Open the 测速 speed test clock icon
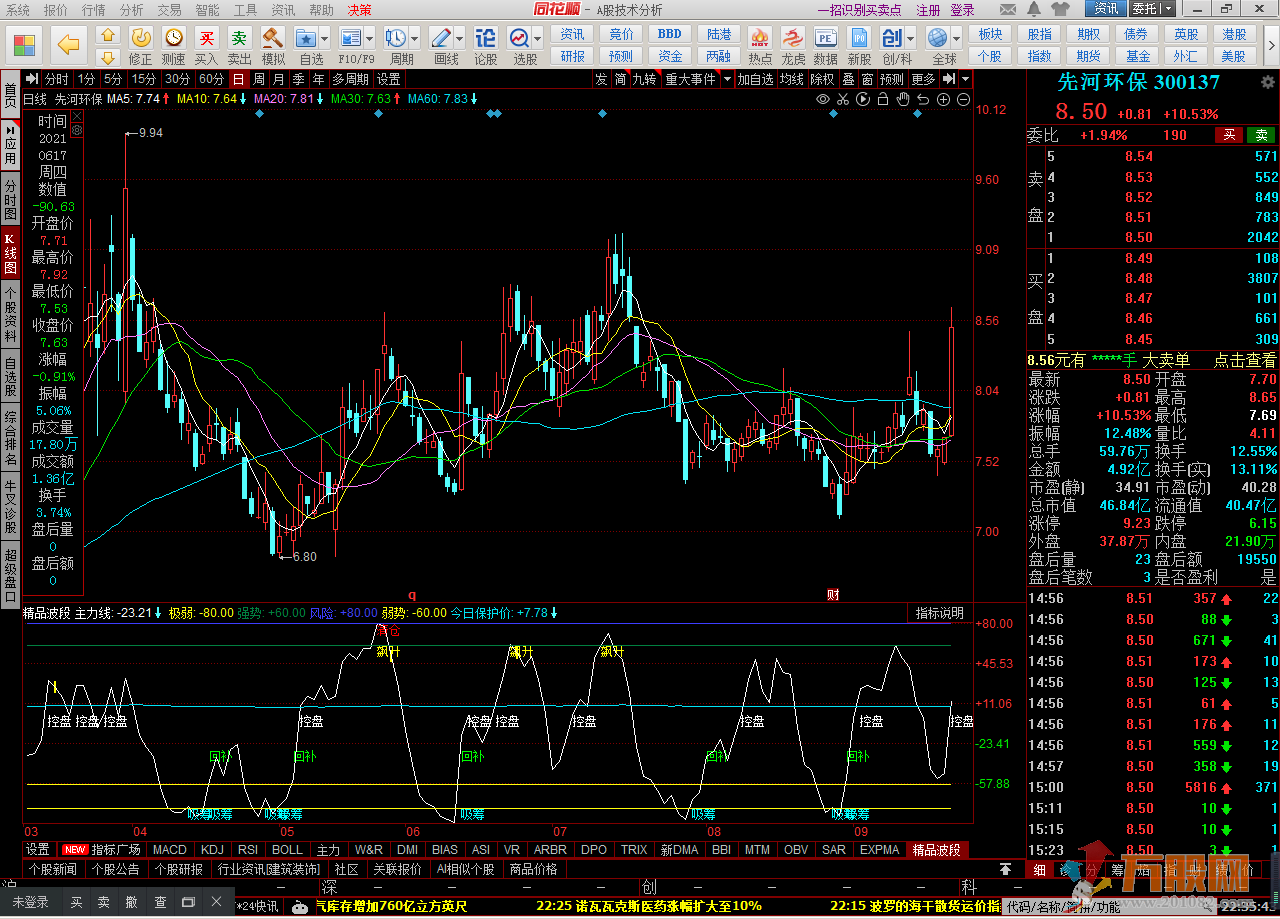This screenshot has width=1280, height=919. click(174, 38)
